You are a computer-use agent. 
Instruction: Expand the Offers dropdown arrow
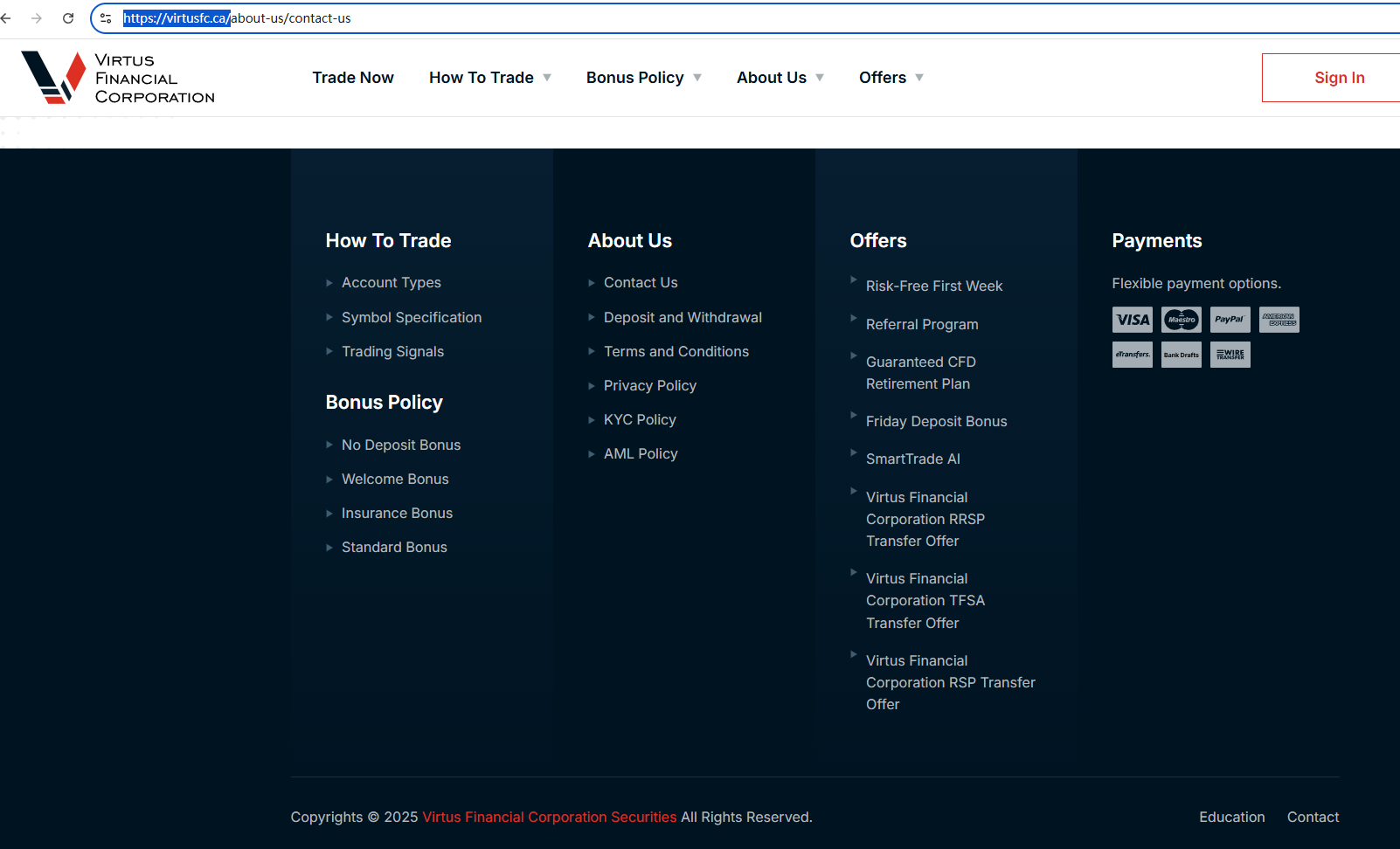pyautogui.click(x=919, y=78)
